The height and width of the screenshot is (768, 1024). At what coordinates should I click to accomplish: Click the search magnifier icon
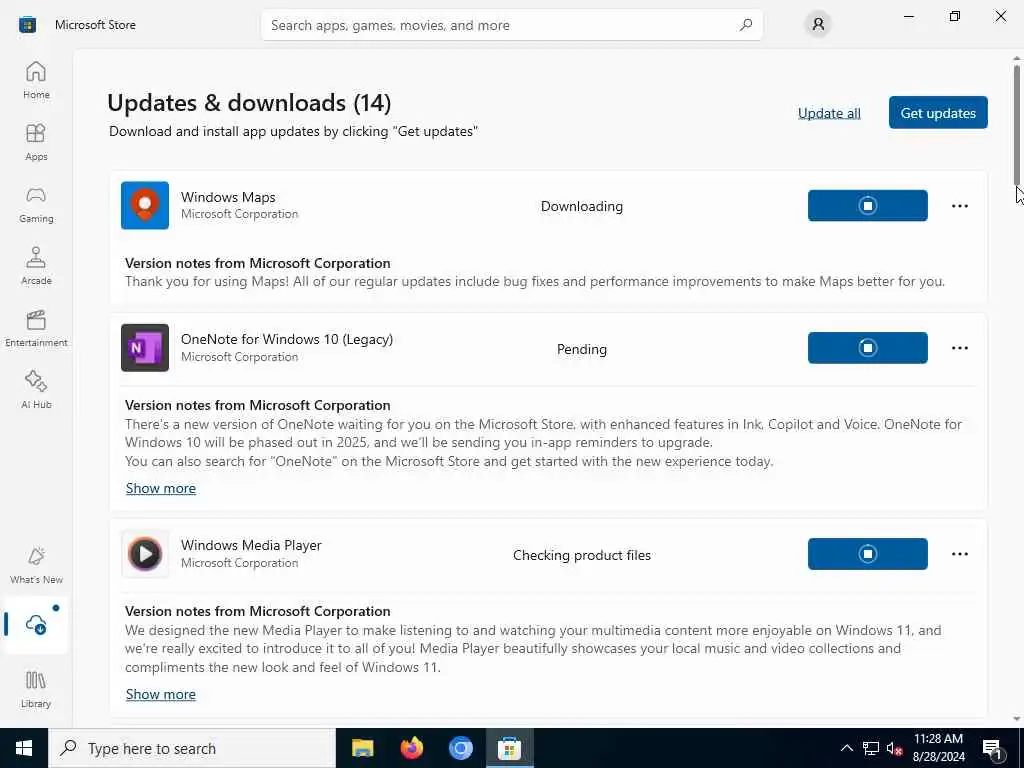(746, 25)
